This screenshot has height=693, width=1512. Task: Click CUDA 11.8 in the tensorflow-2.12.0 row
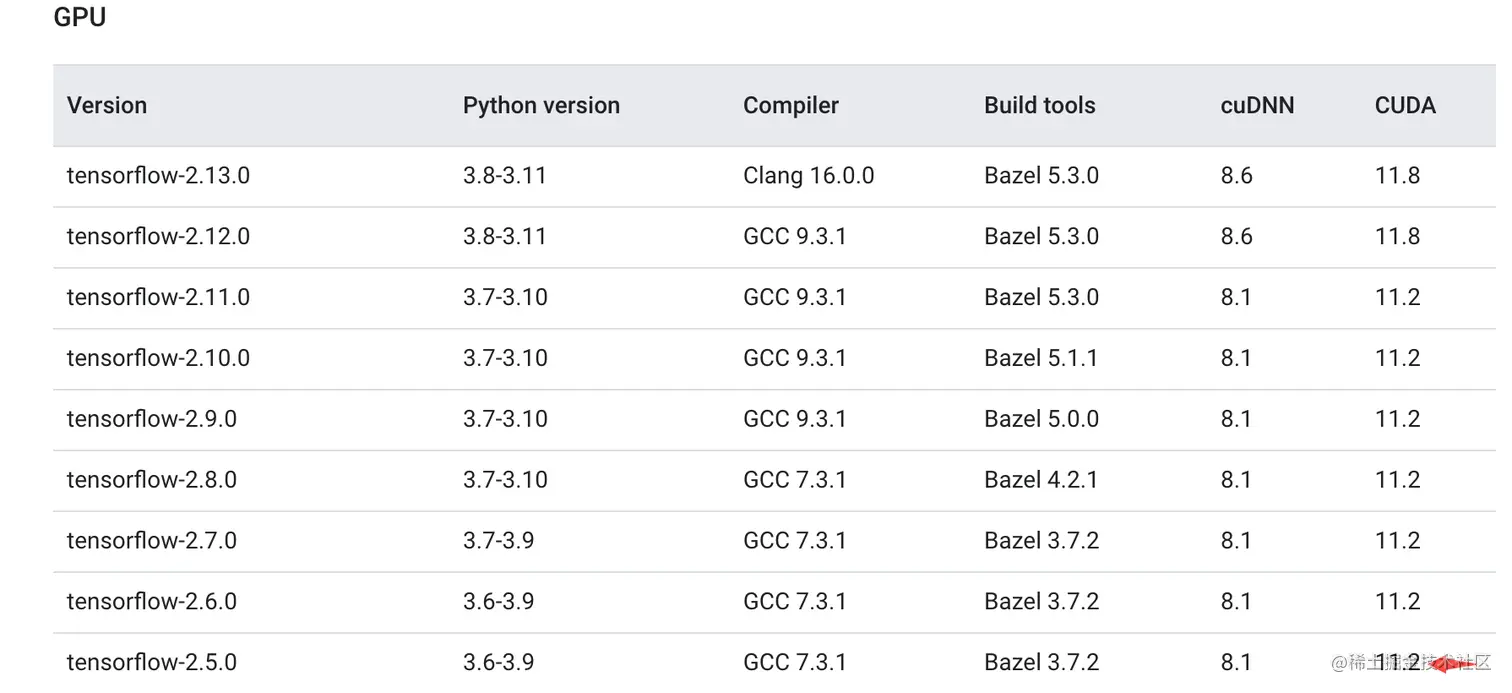[1397, 237]
